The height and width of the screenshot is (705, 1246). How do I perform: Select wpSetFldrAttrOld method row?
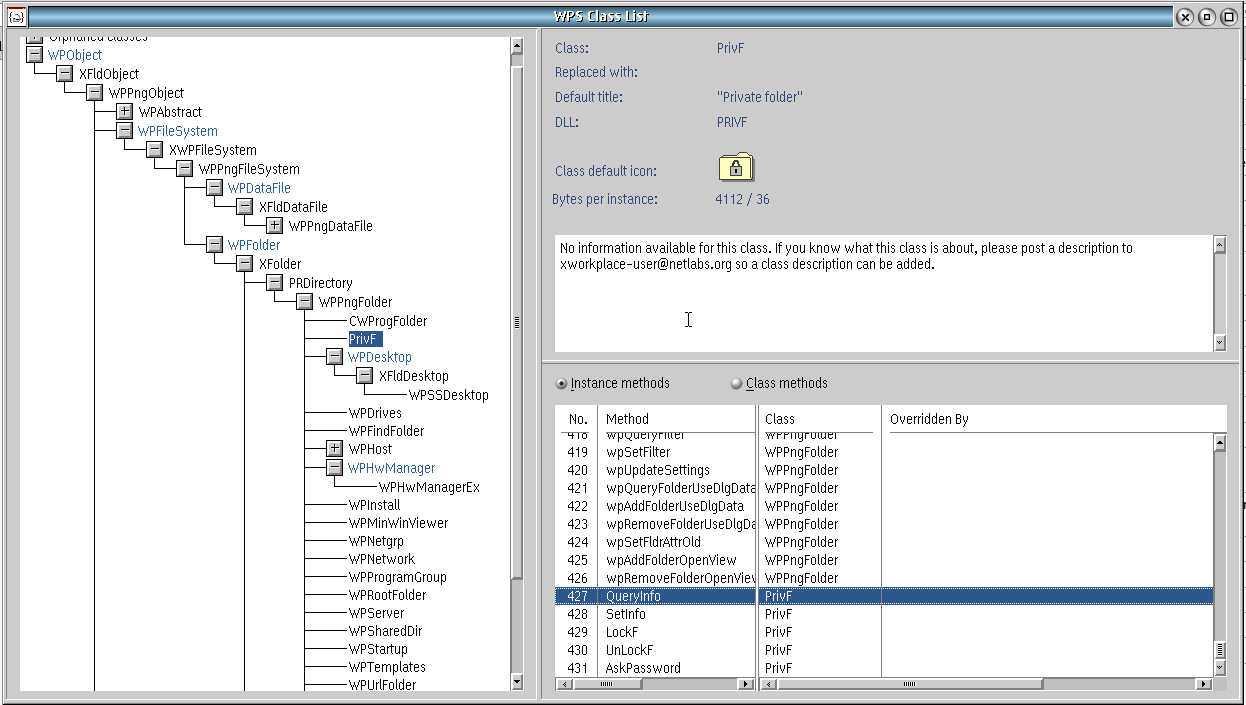coord(884,542)
